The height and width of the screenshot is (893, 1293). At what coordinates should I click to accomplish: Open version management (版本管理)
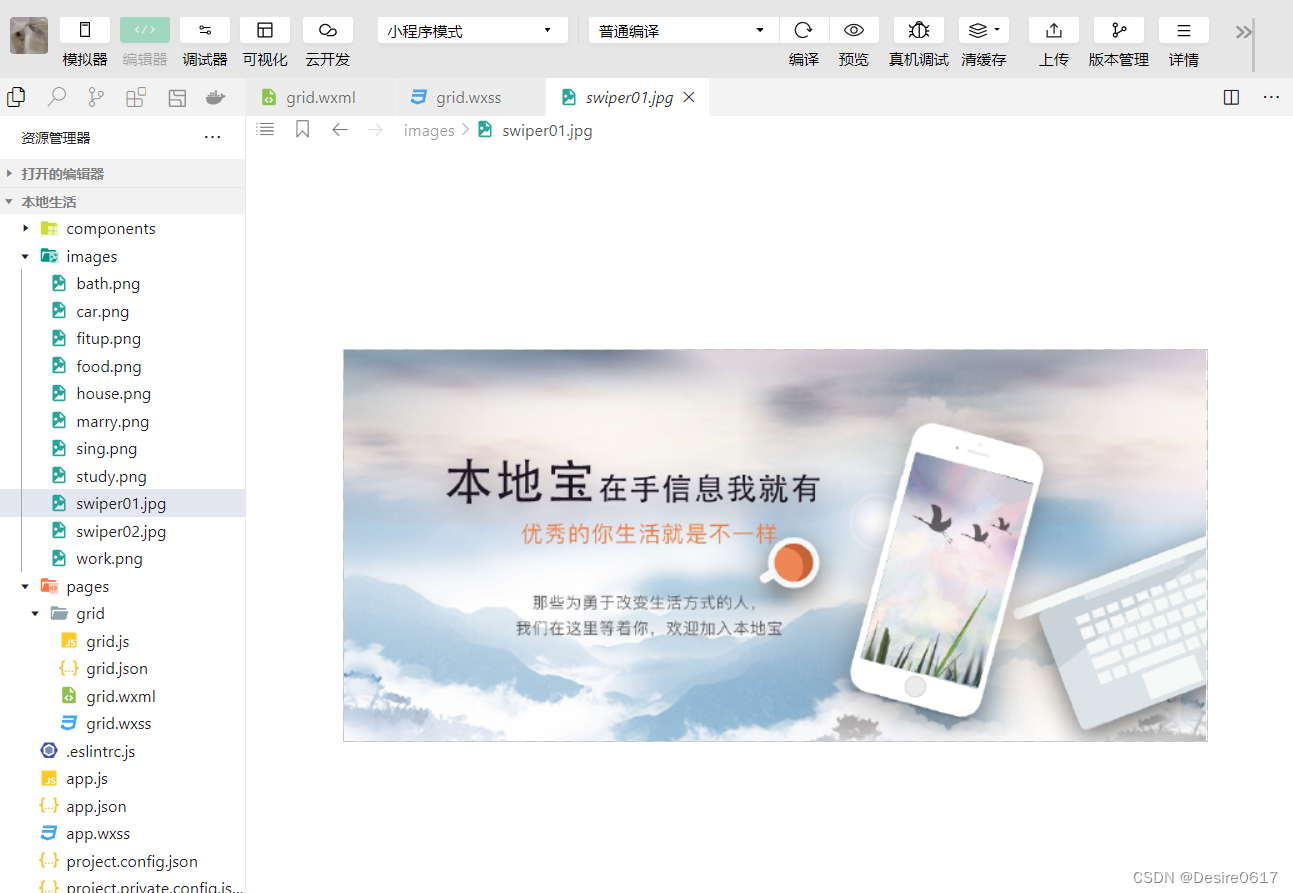click(1119, 30)
